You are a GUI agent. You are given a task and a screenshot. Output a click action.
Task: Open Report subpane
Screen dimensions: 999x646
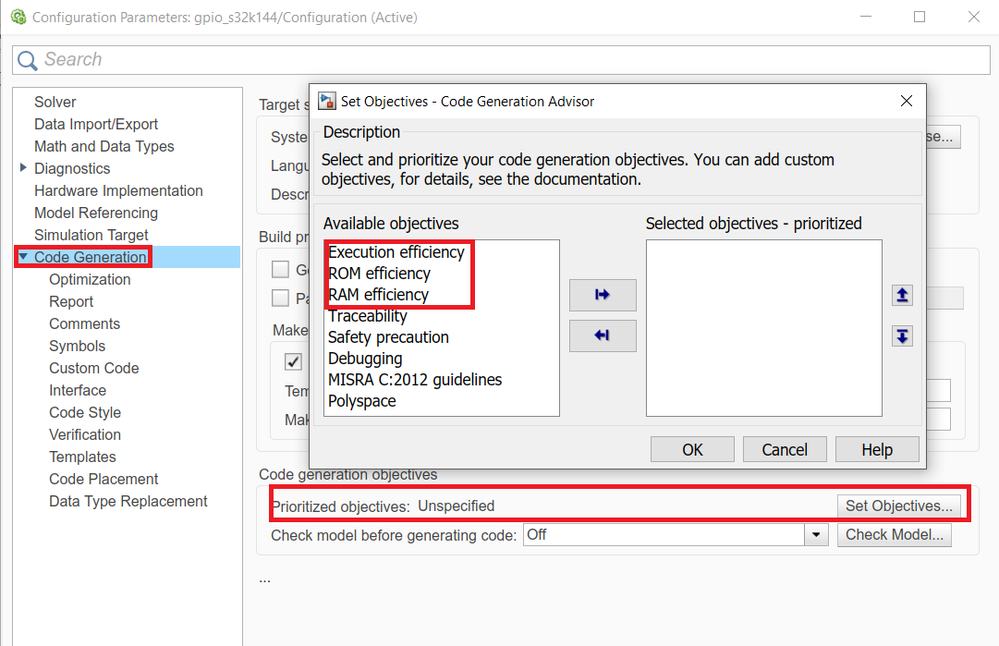(71, 302)
